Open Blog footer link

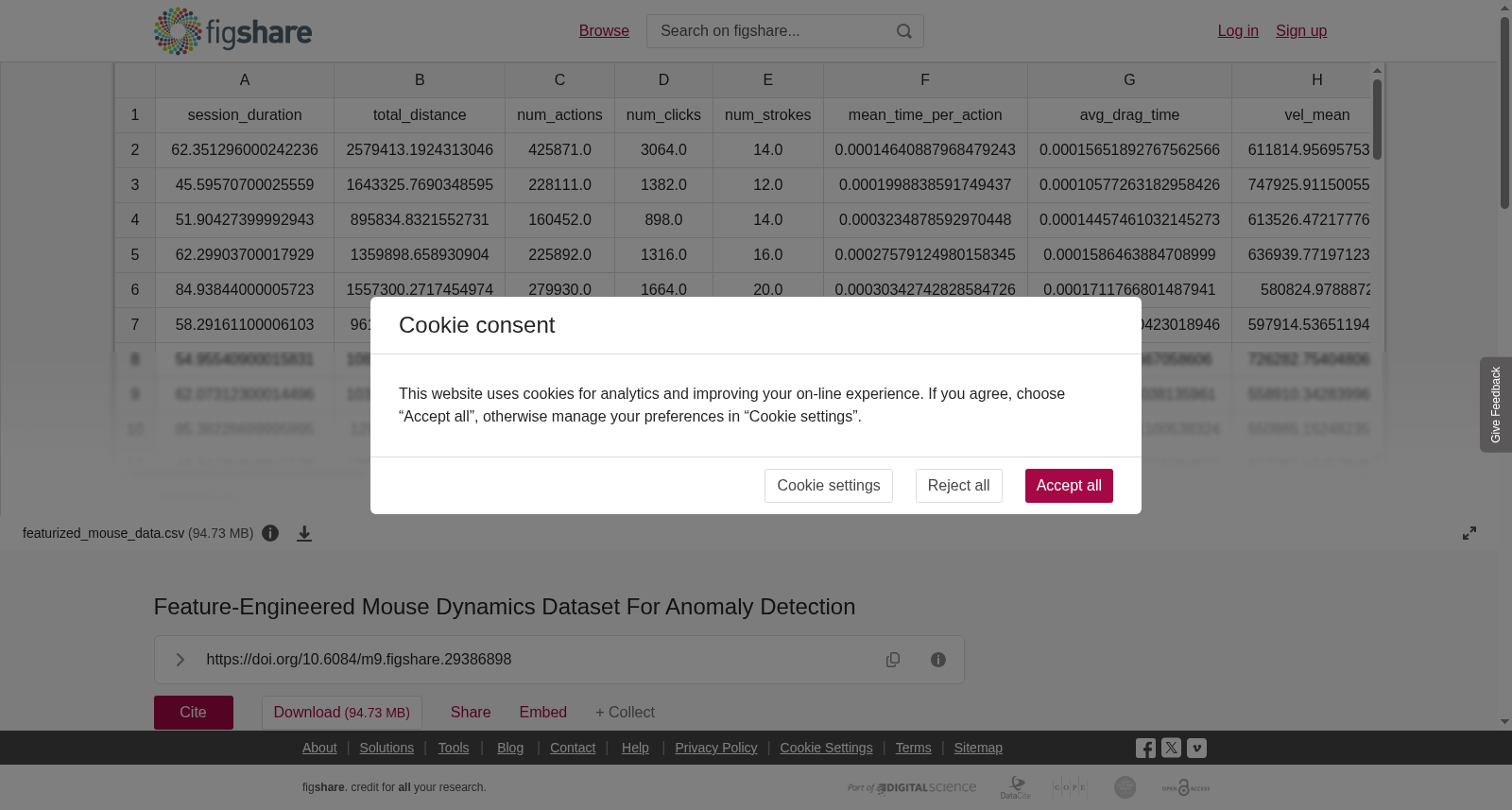[510, 748]
